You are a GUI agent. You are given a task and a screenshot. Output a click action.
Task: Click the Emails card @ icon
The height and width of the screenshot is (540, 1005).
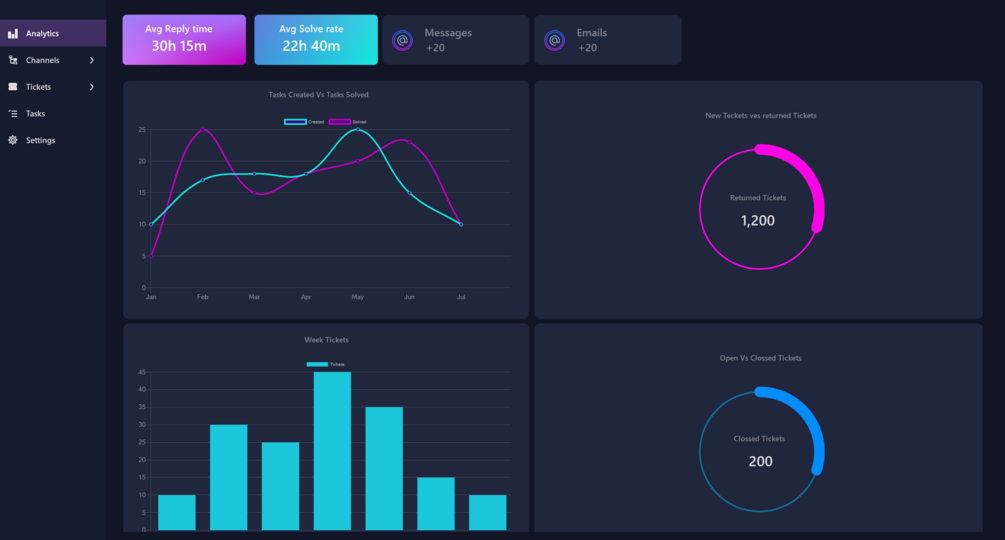pos(554,40)
